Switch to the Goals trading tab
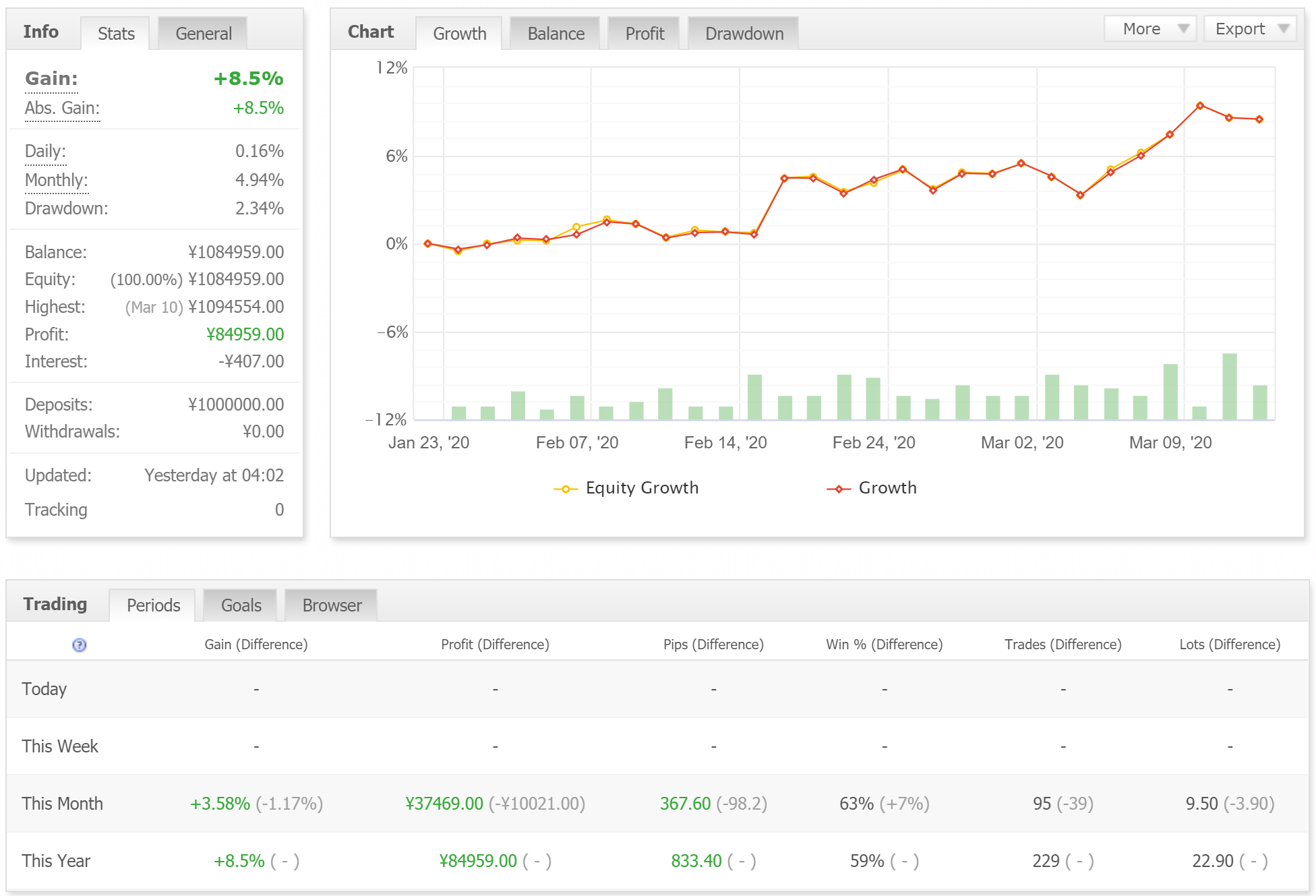The image size is (1316, 896). (241, 605)
